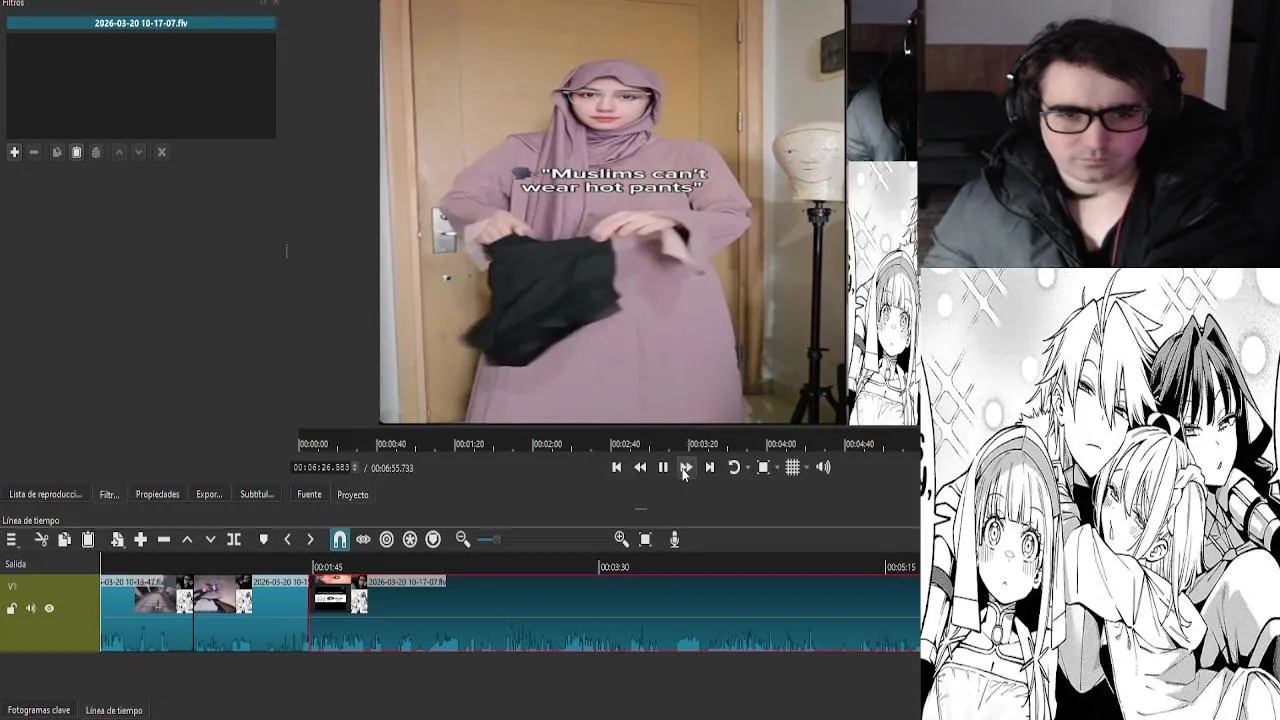Skip to the end of the video

click(x=710, y=467)
